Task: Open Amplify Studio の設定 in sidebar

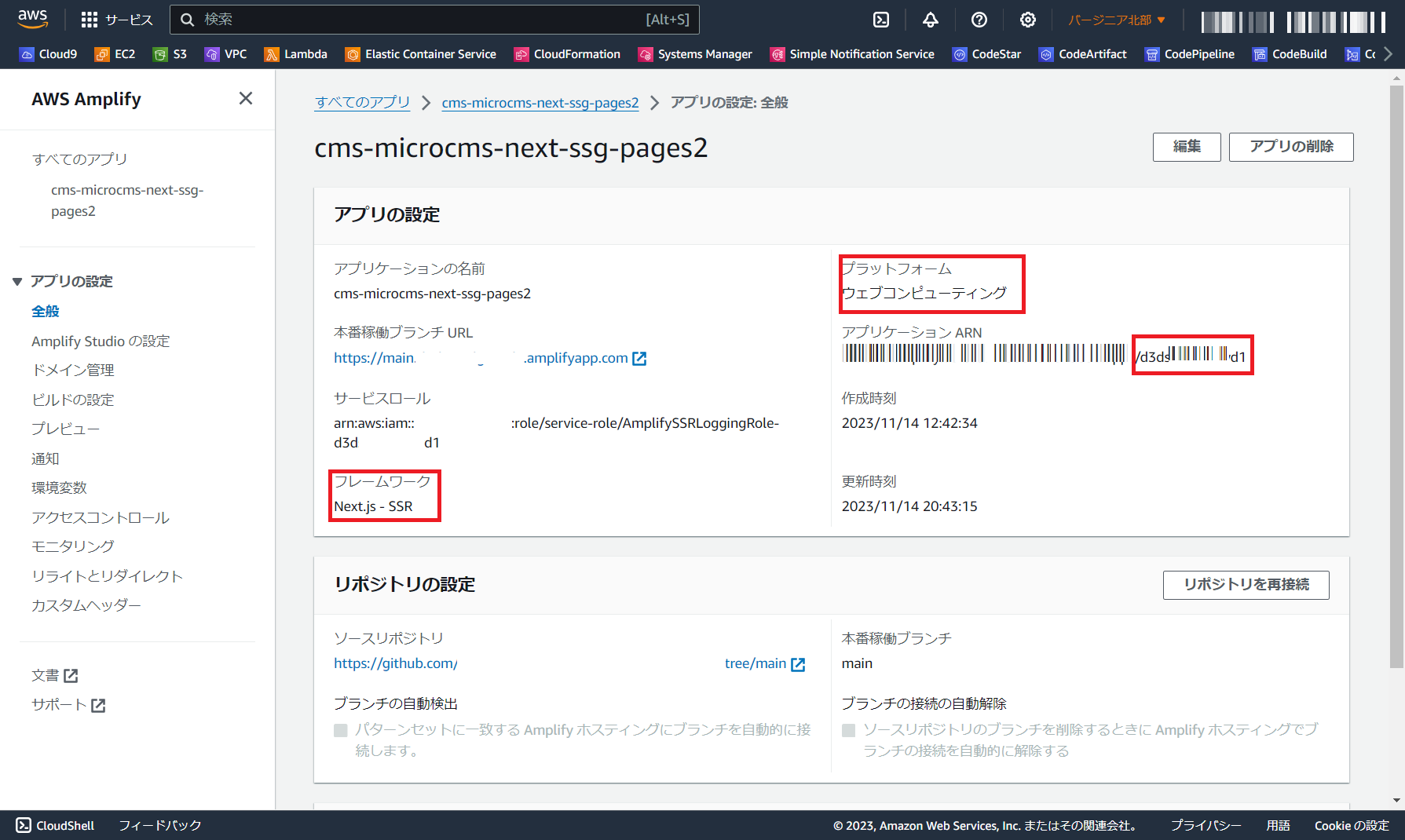Action: 101,341
